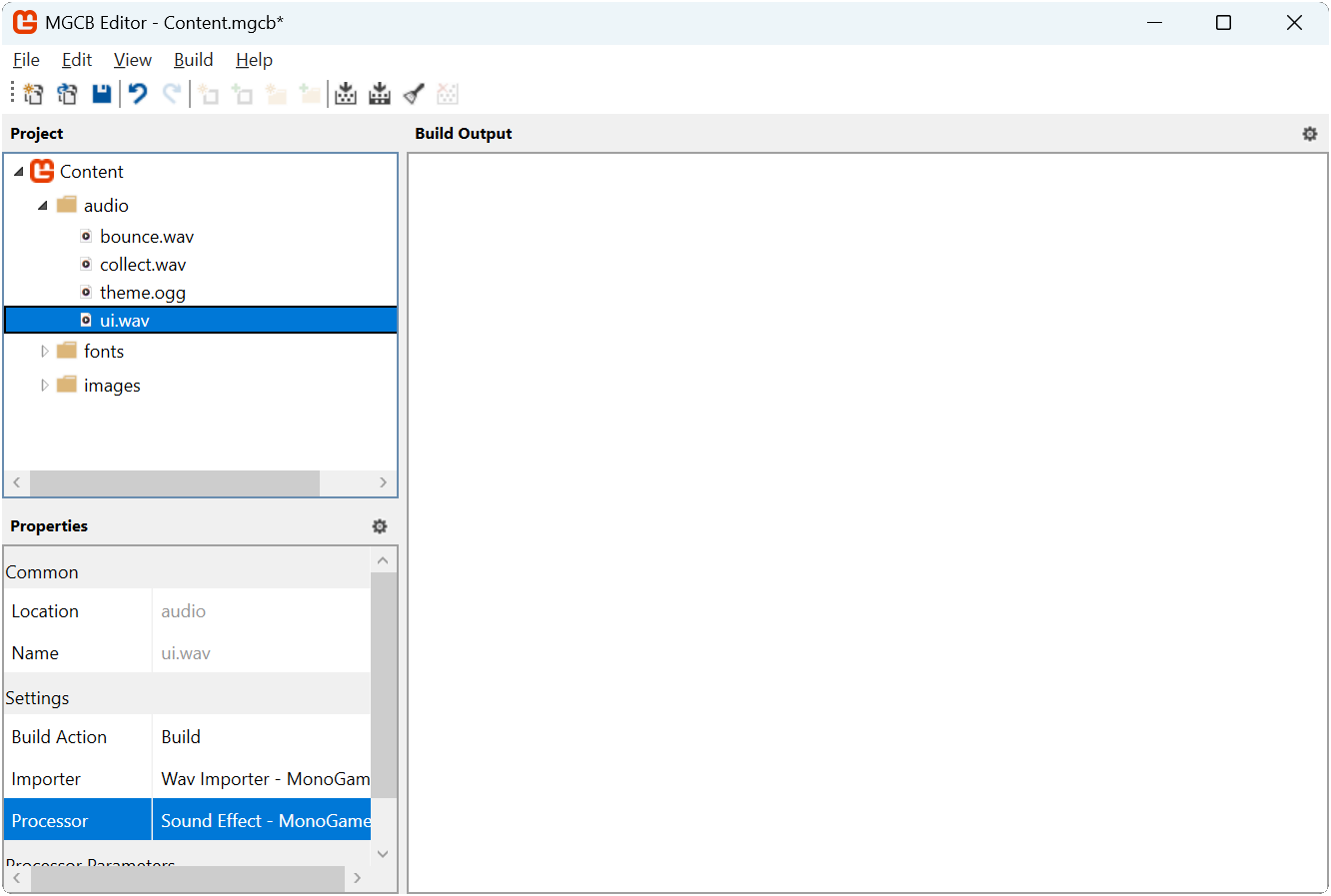Clean build output using the broom toolbar icon

point(413,93)
